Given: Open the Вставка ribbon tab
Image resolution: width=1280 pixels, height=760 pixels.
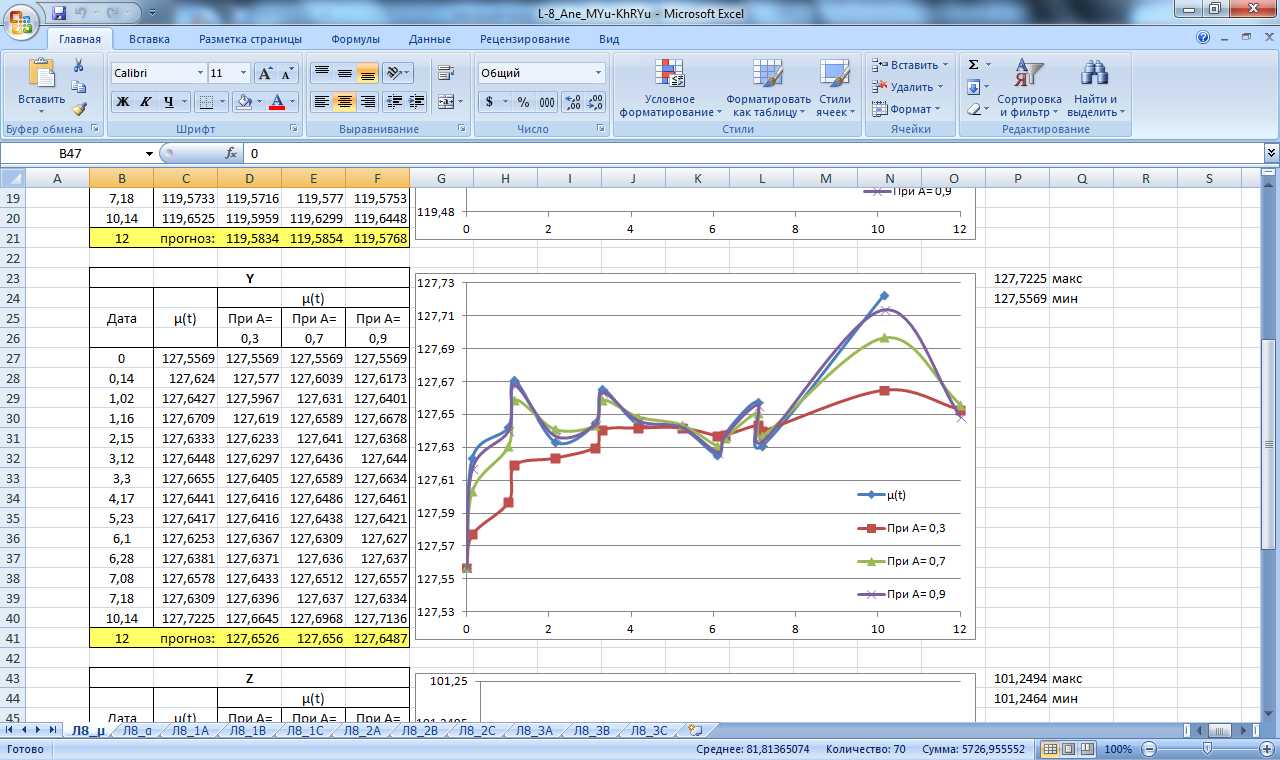Looking at the screenshot, I should pyautogui.click(x=149, y=39).
